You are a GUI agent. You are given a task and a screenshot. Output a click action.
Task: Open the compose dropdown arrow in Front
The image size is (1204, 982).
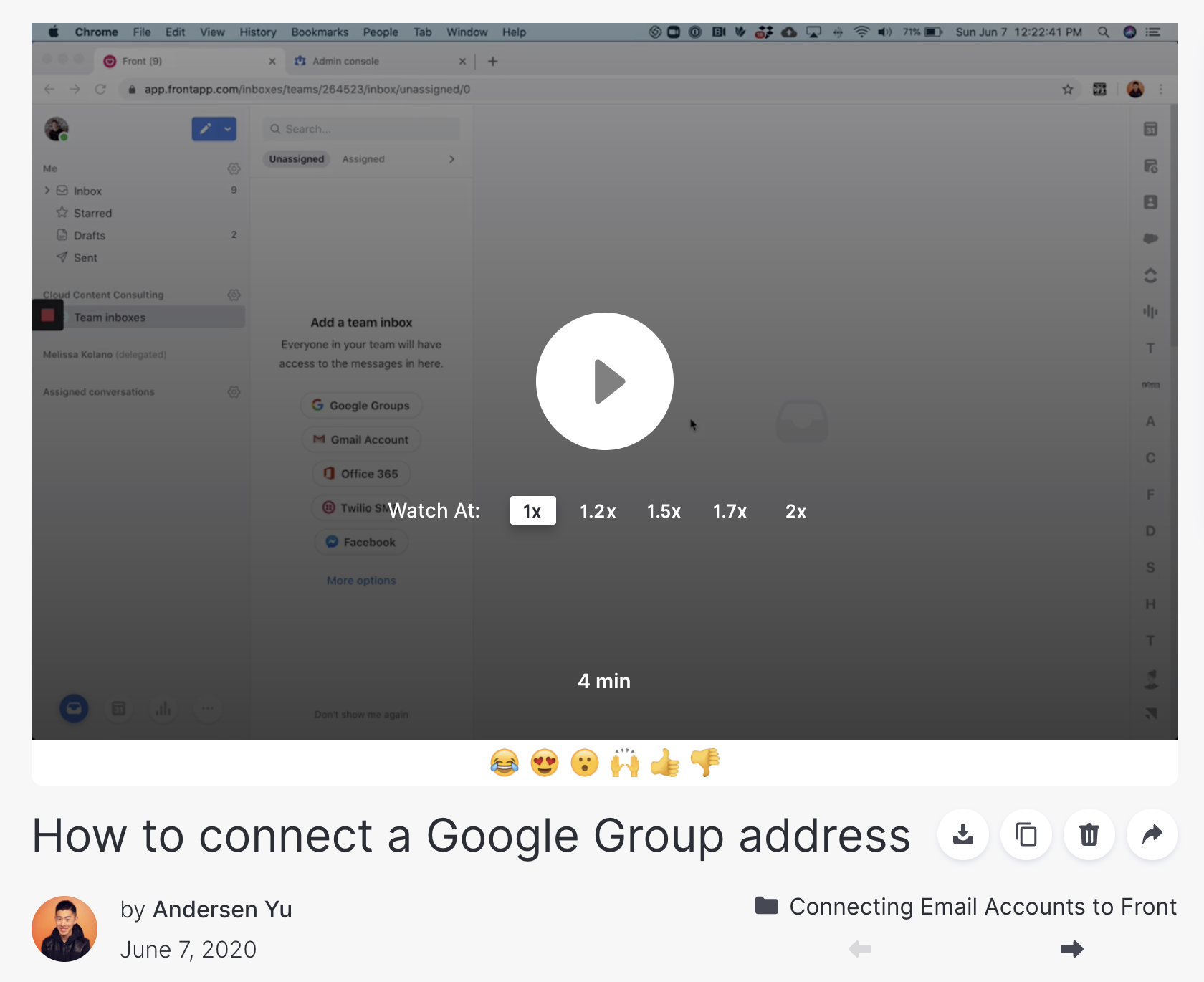228,129
